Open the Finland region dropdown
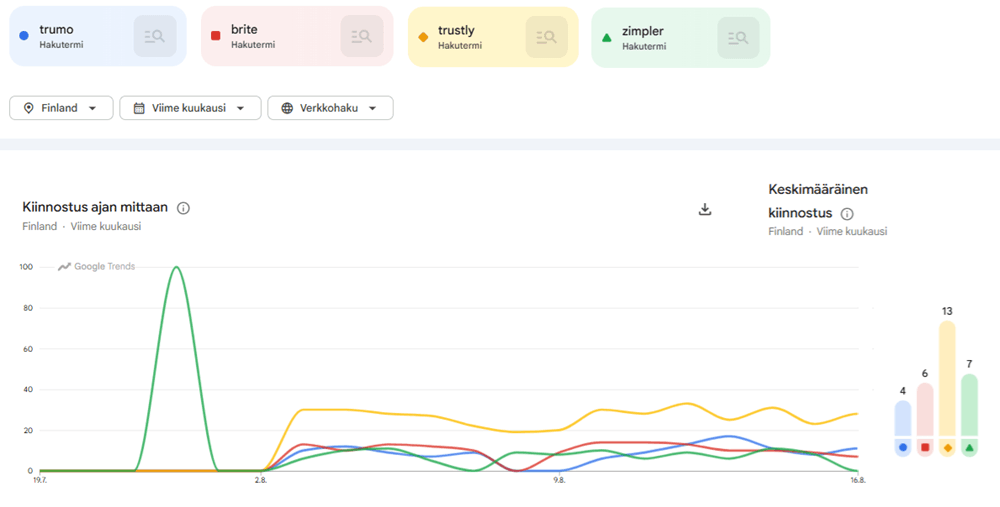Viewport: 1000px width, 507px height. point(61,108)
